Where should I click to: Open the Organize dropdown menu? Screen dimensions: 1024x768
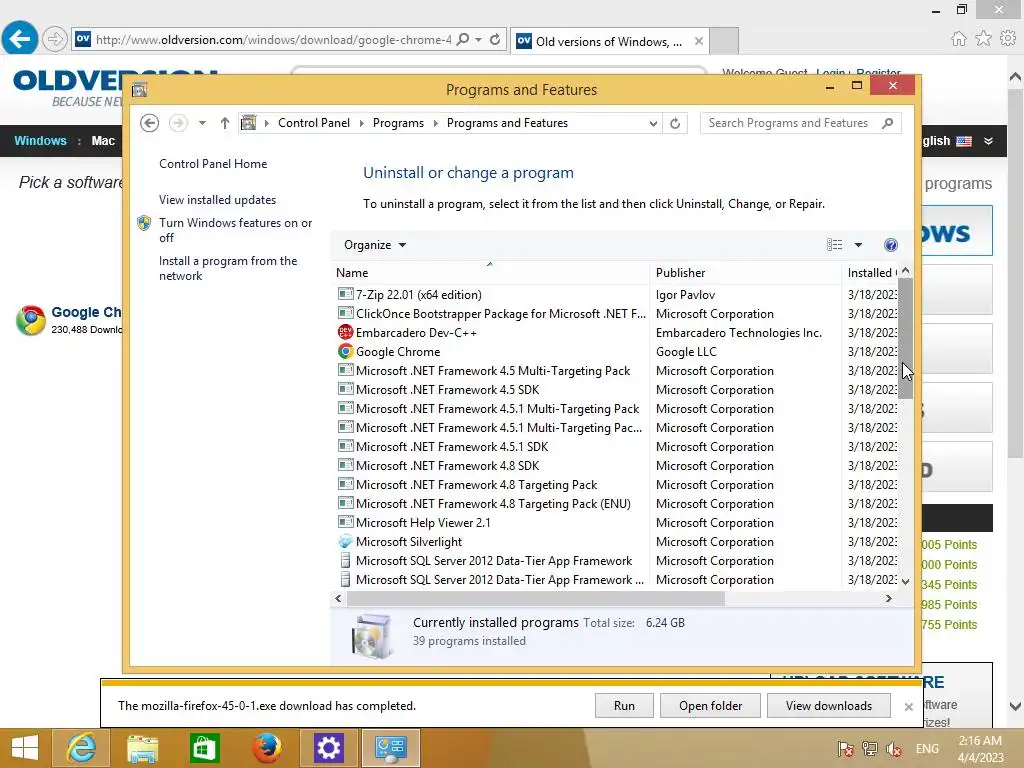[375, 245]
